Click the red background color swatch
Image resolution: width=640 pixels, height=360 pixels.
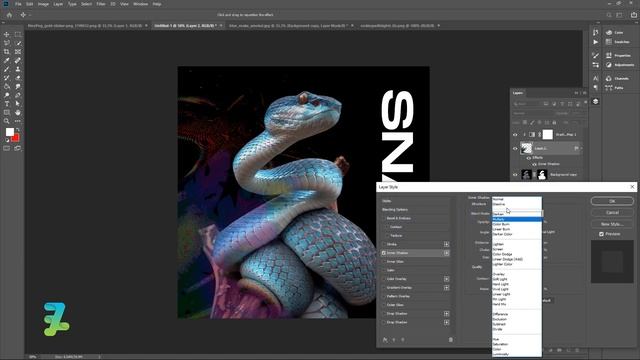click(16, 138)
